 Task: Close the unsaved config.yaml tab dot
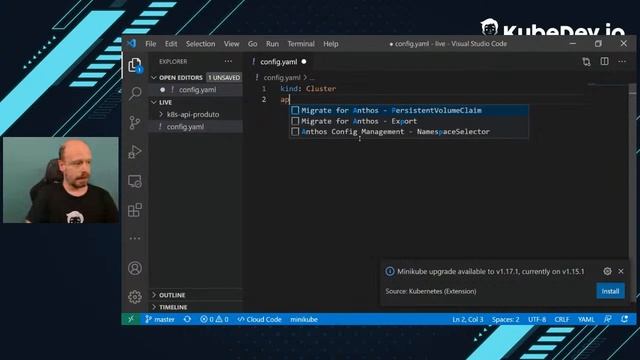(x=304, y=62)
